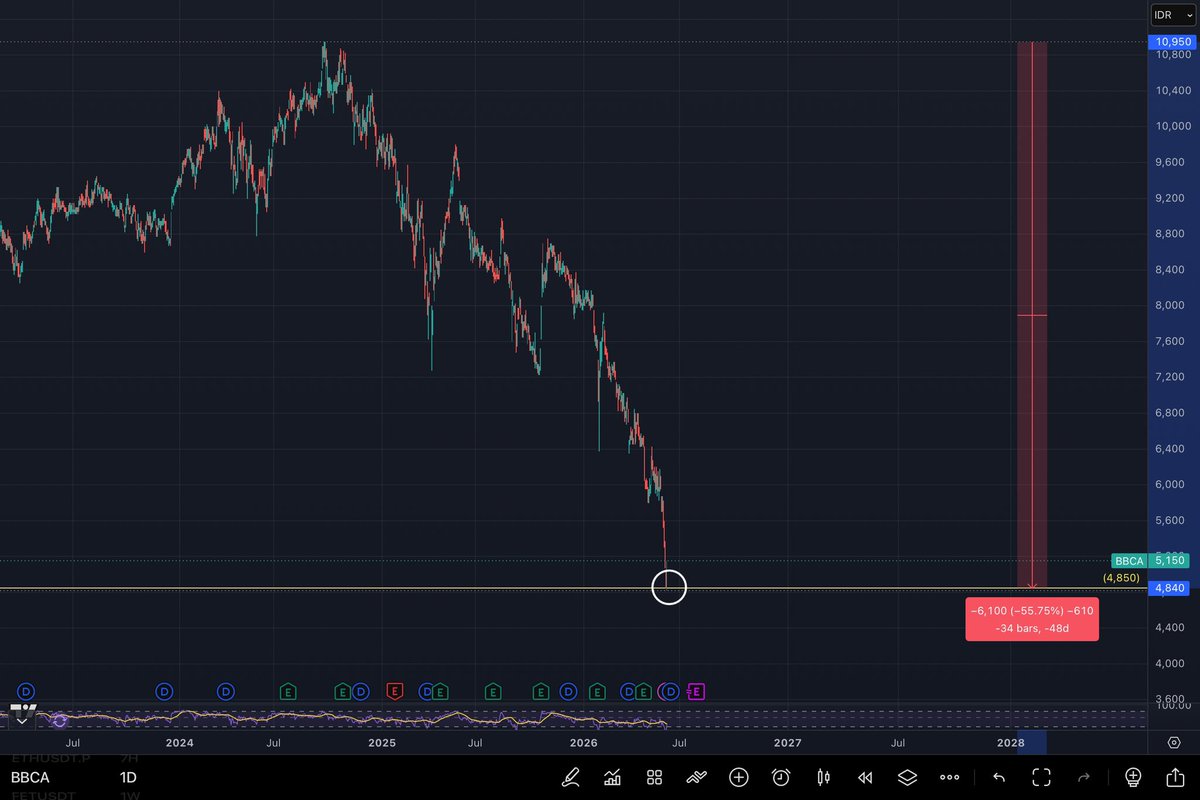The height and width of the screenshot is (800, 1200).
Task: Enter fullscreen with the corner-brackets icon
Action: point(1041,777)
